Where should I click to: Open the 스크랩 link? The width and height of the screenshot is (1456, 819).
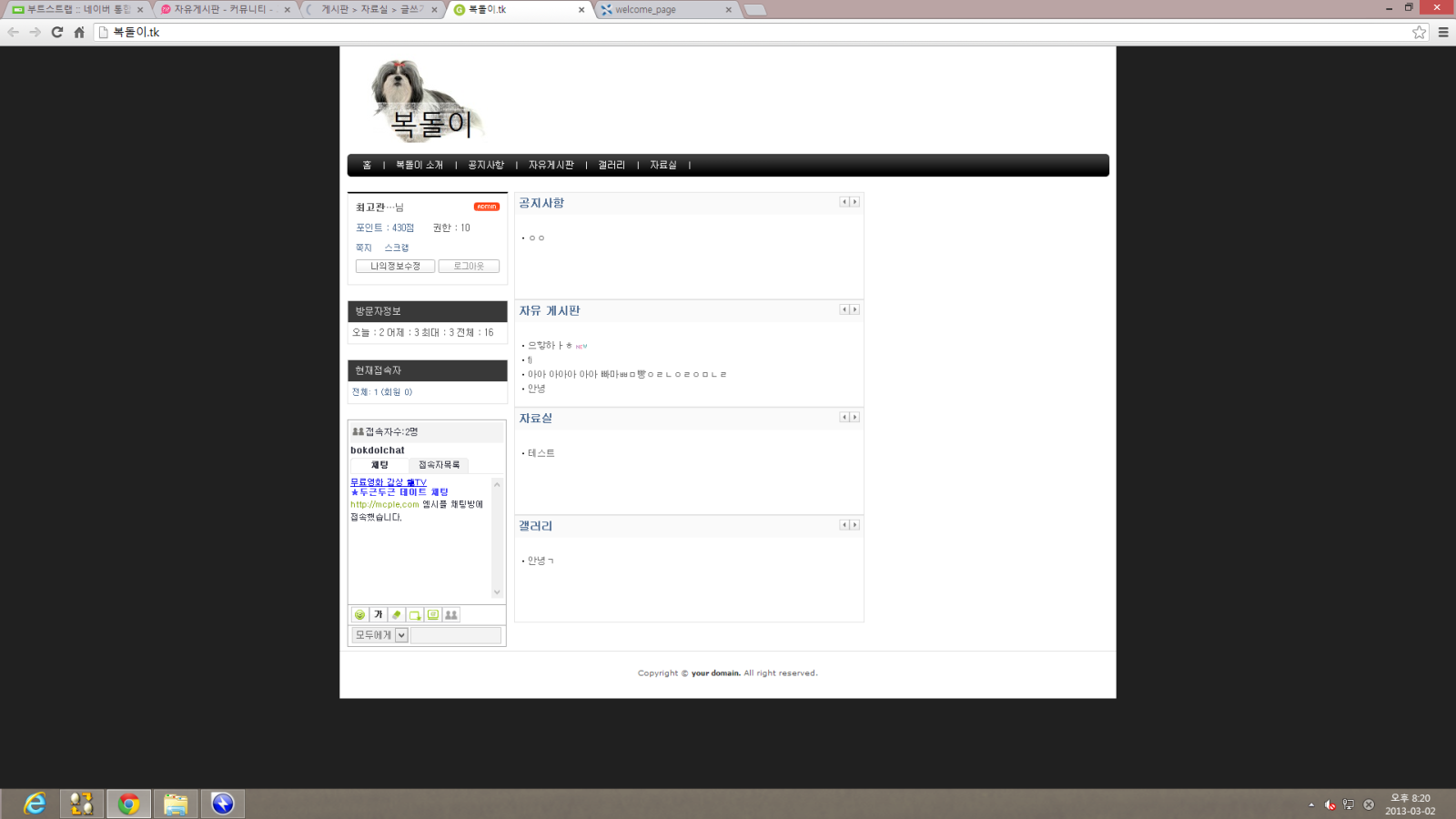397,248
